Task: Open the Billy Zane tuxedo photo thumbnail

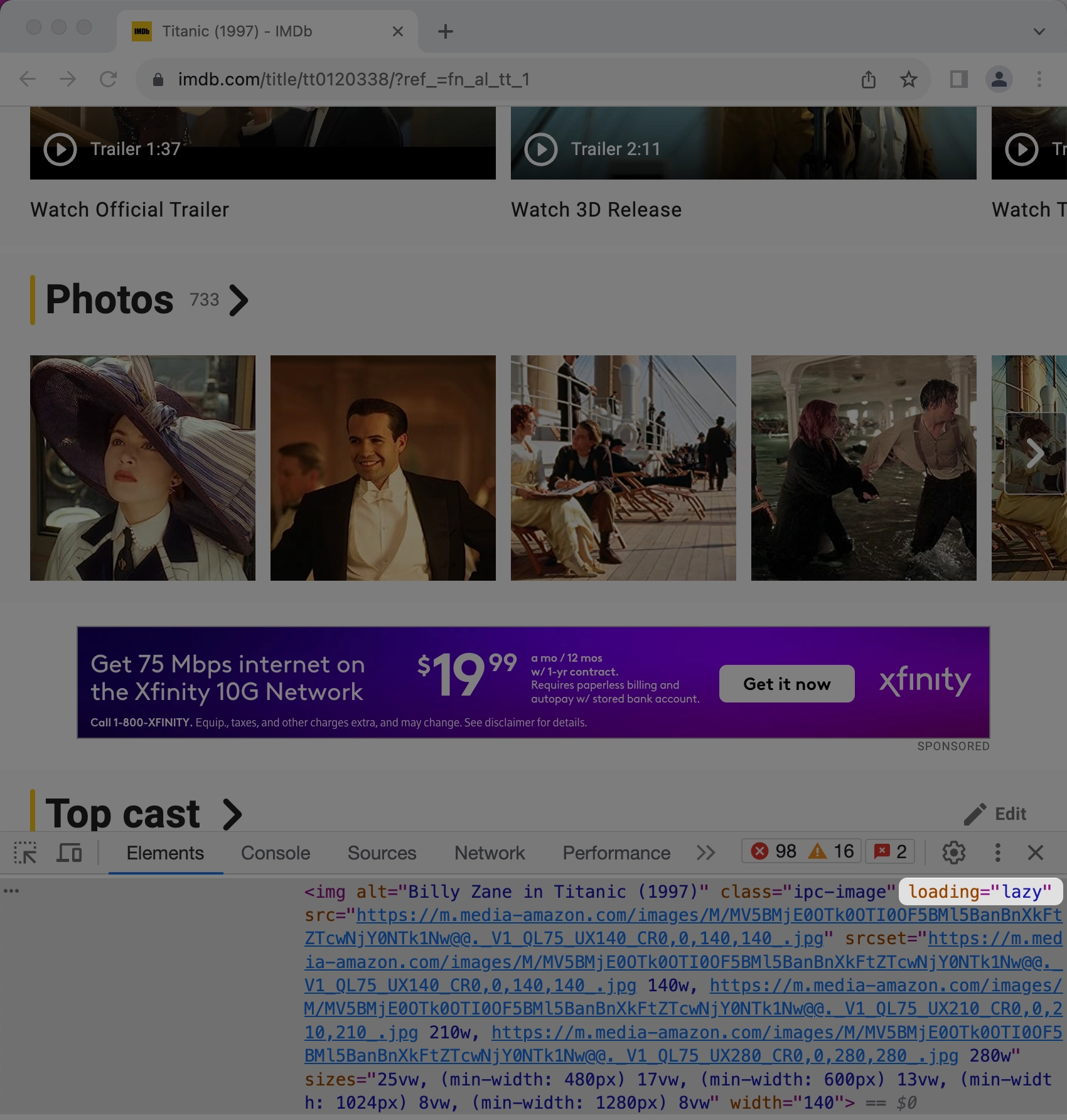Action: [383, 468]
